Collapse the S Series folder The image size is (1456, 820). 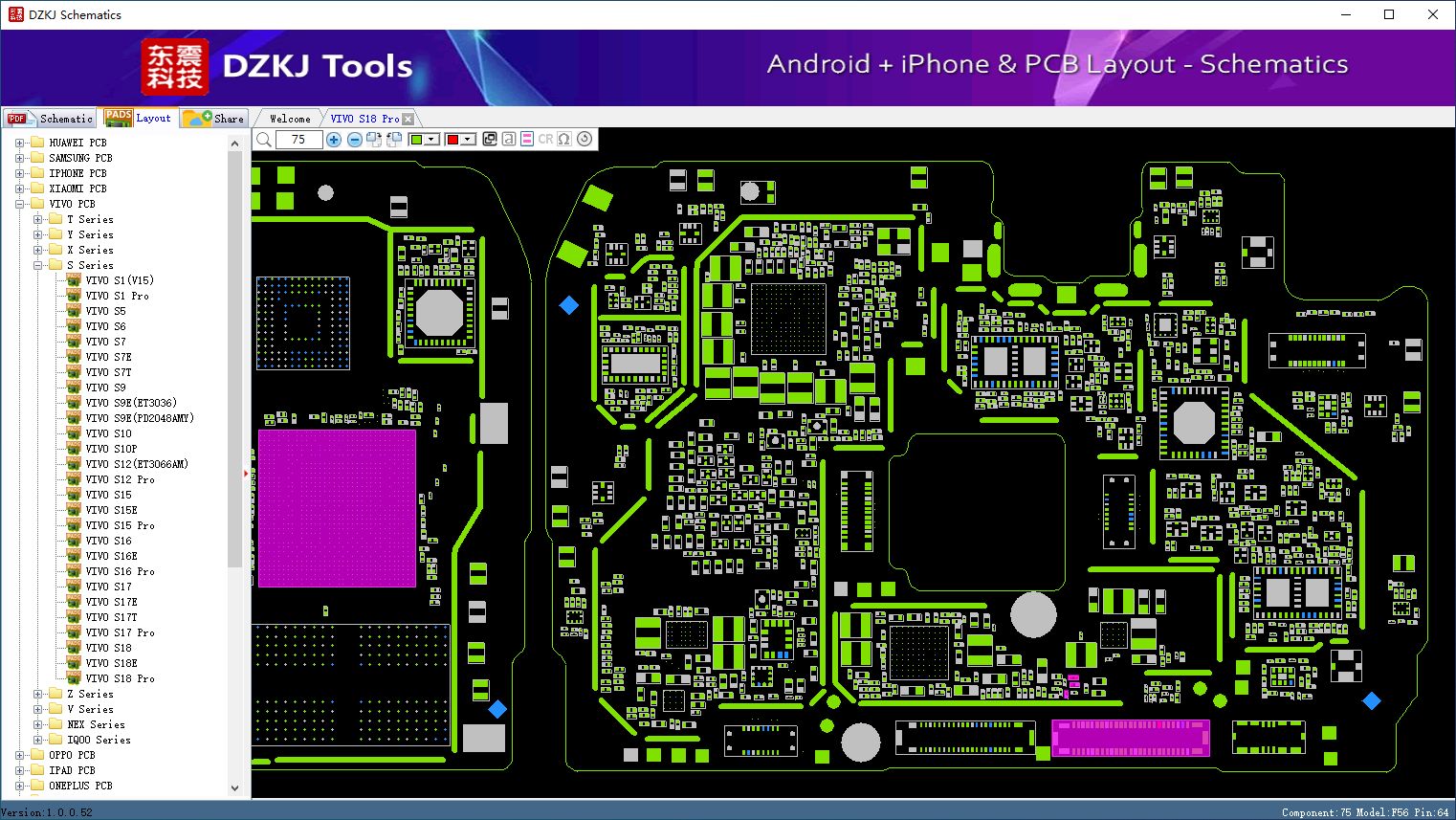click(37, 265)
